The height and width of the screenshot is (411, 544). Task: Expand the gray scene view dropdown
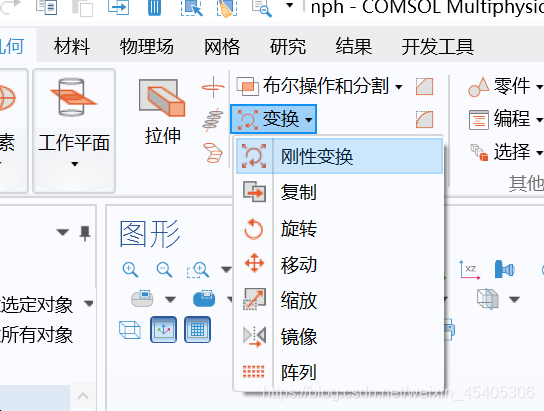pos(170,299)
